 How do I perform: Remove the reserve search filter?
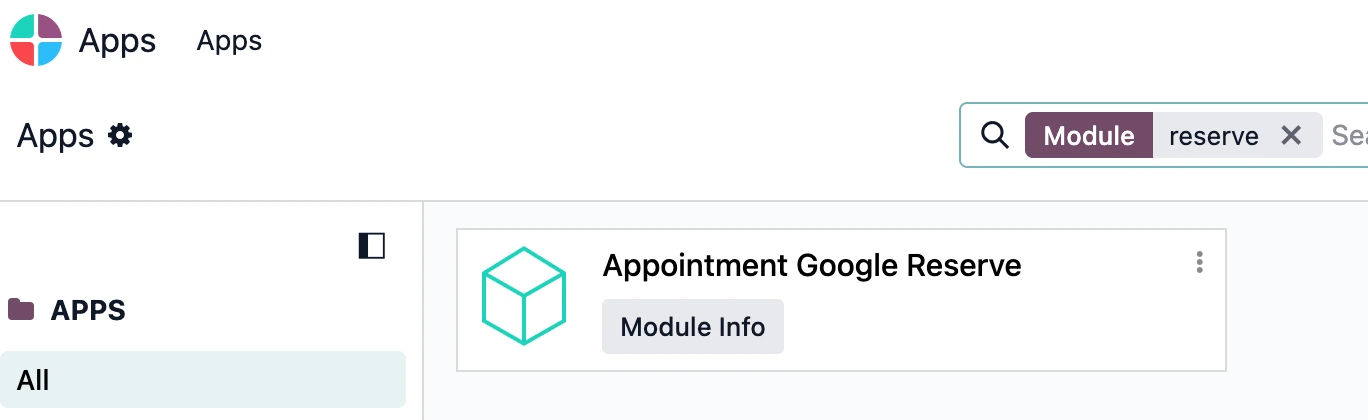(1291, 135)
